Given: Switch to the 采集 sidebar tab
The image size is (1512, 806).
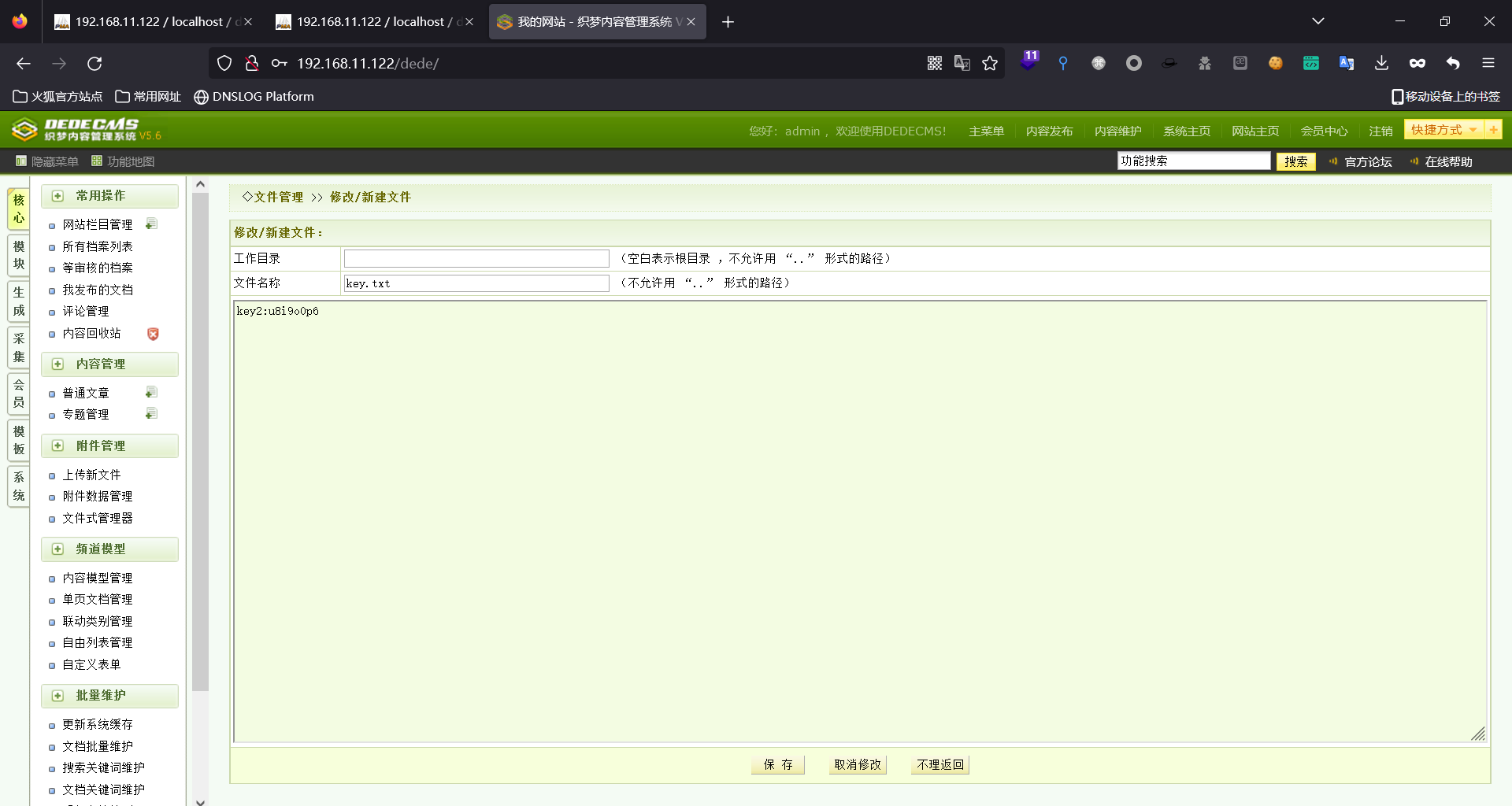Looking at the screenshot, I should (x=19, y=348).
